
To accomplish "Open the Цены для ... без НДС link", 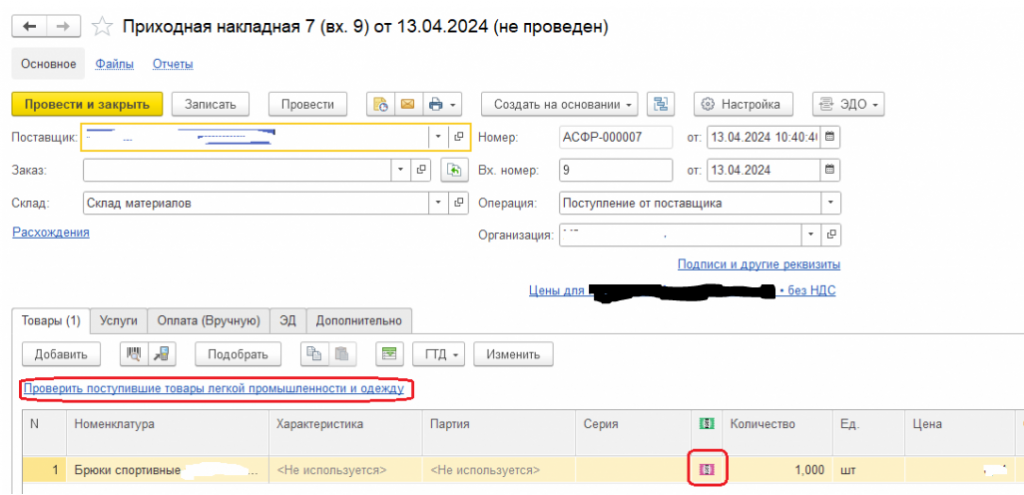I will pyautogui.click(x=682, y=291).
